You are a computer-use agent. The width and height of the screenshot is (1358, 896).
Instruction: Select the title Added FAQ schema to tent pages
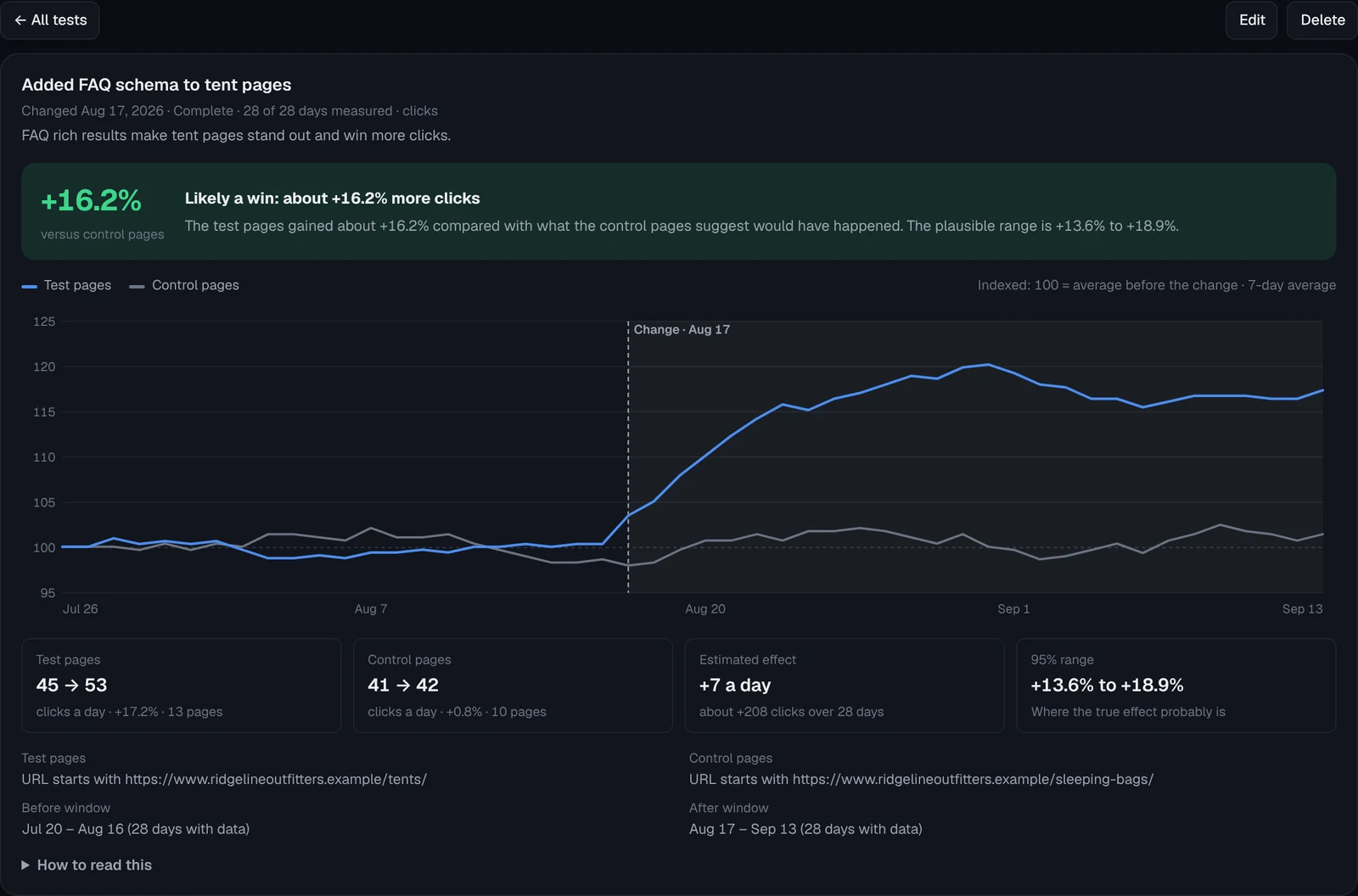156,85
